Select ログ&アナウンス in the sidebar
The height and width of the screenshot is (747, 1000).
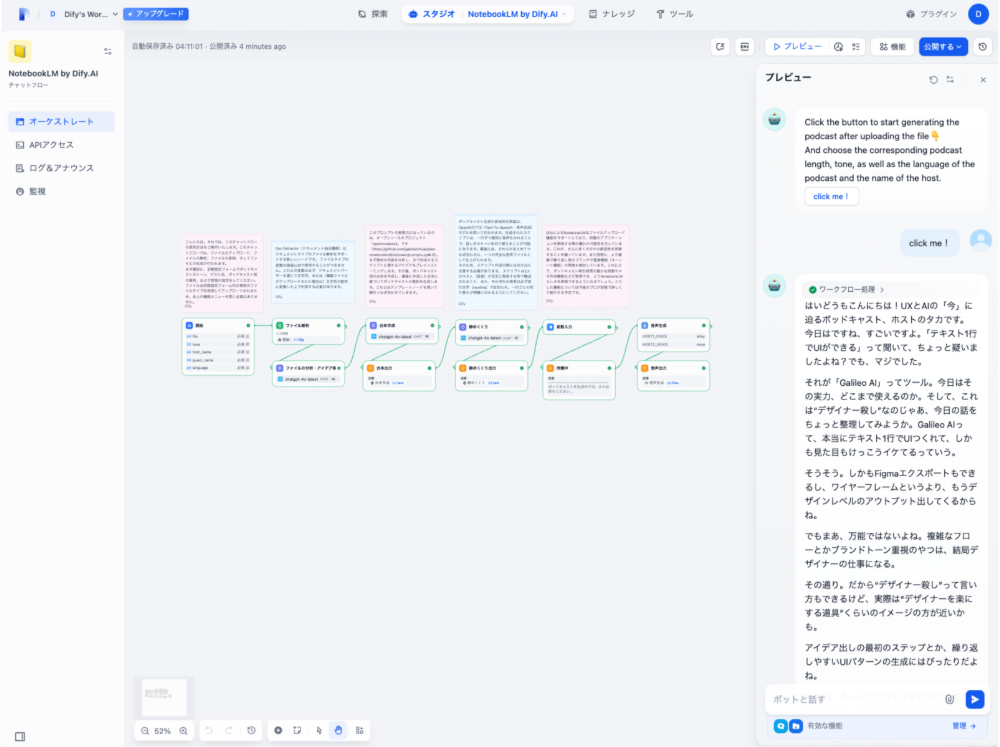61,168
